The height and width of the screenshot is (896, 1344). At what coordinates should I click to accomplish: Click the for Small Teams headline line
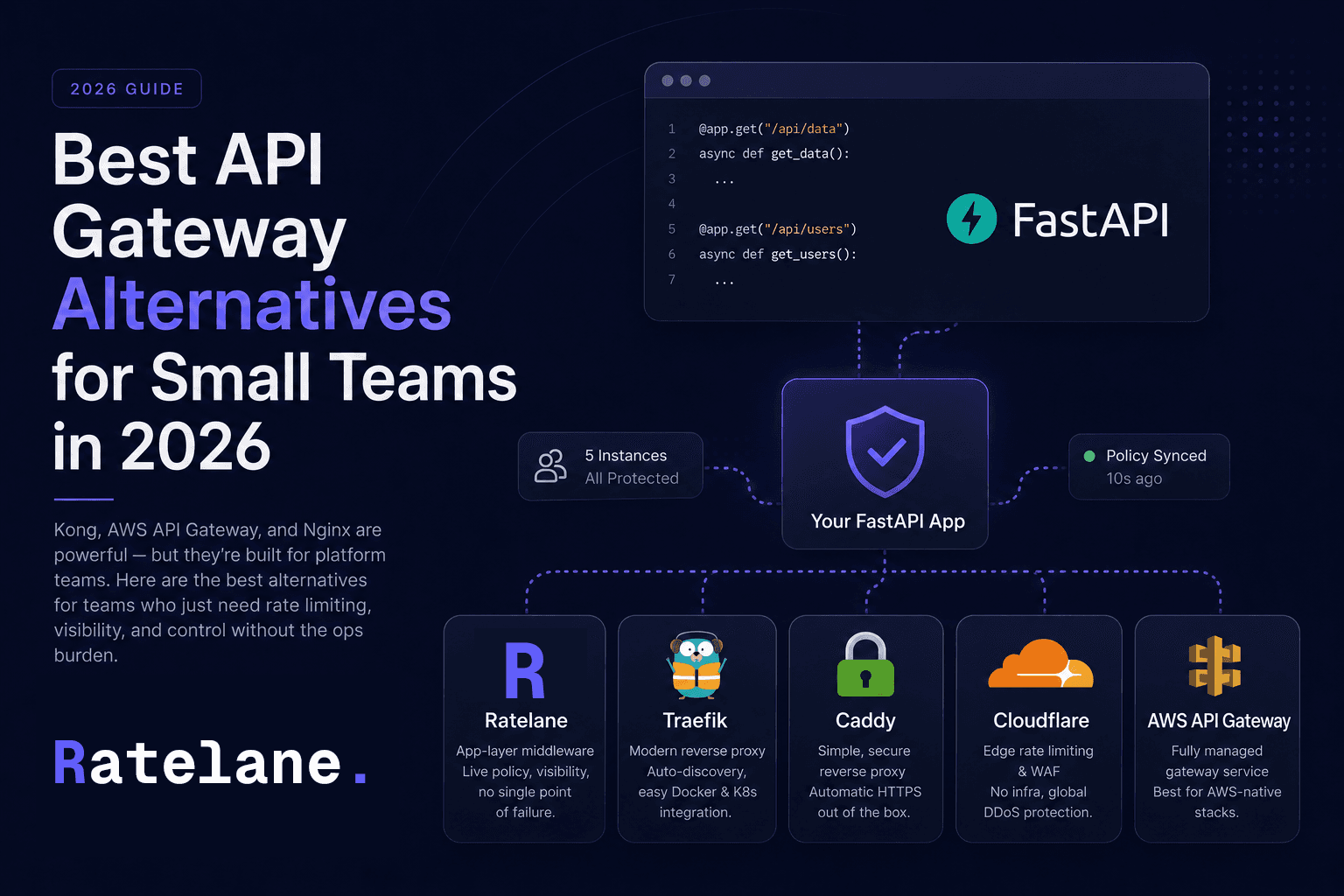[x=285, y=378]
